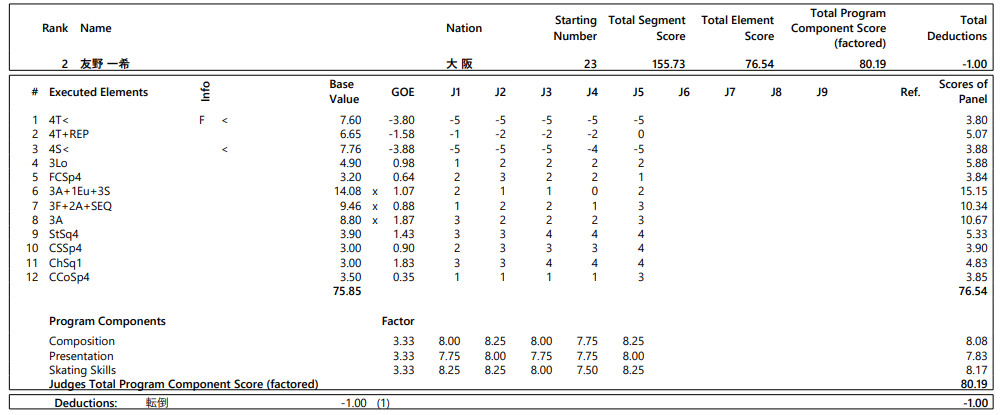Click the Program Components section heading
Screen dimensions: 1001x415
[107, 321]
